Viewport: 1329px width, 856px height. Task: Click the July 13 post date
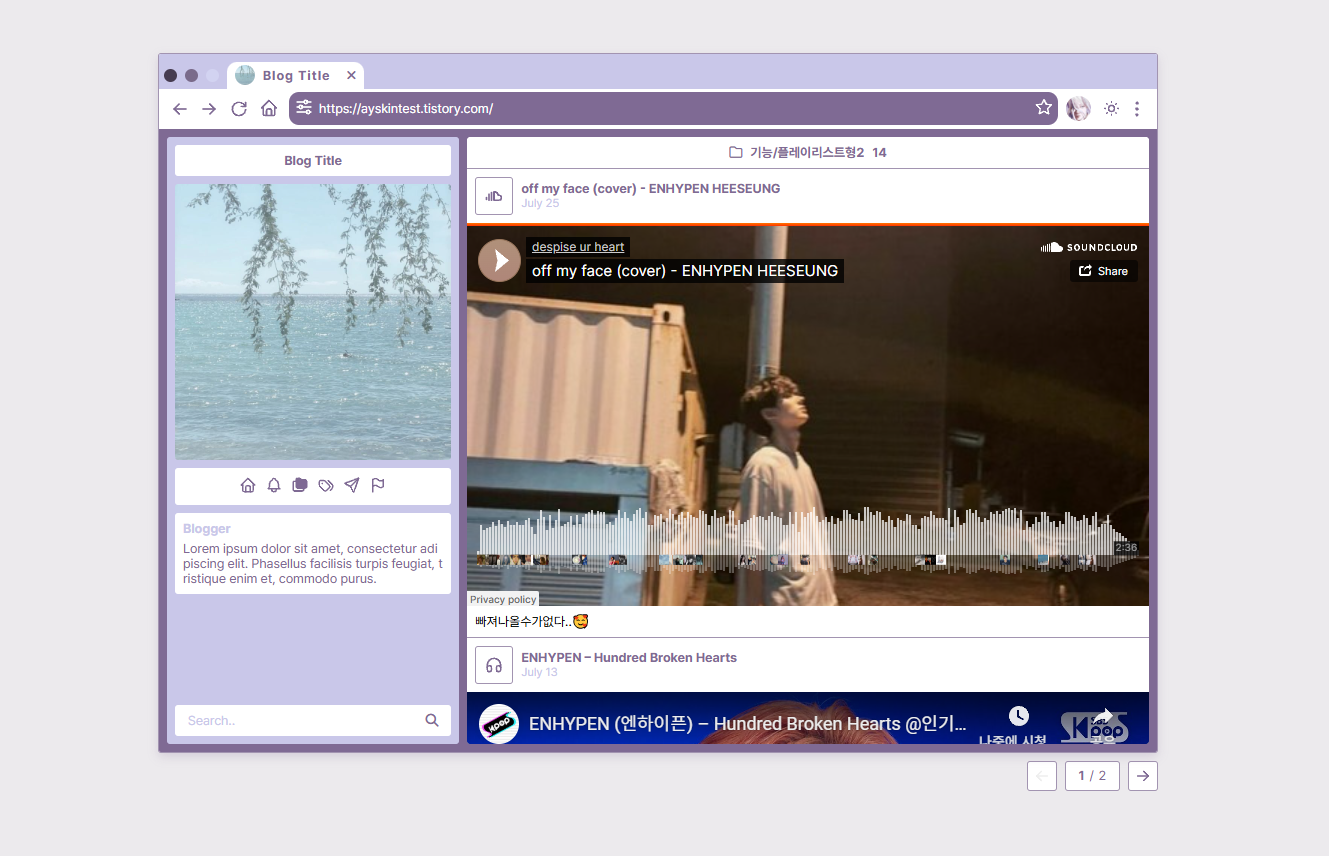(540, 673)
